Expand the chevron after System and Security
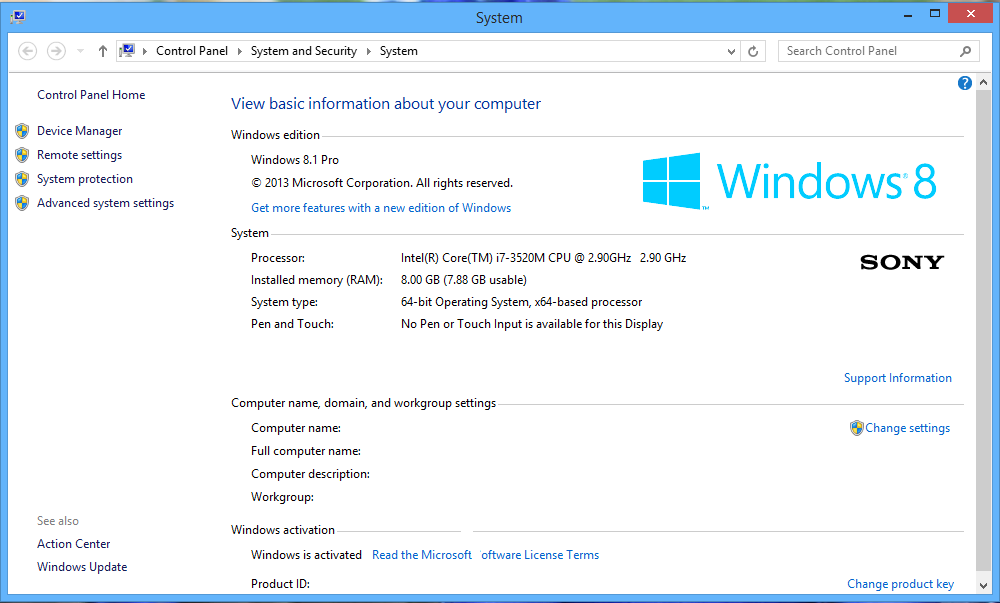The height and width of the screenshot is (603, 1000). pyautogui.click(x=369, y=51)
